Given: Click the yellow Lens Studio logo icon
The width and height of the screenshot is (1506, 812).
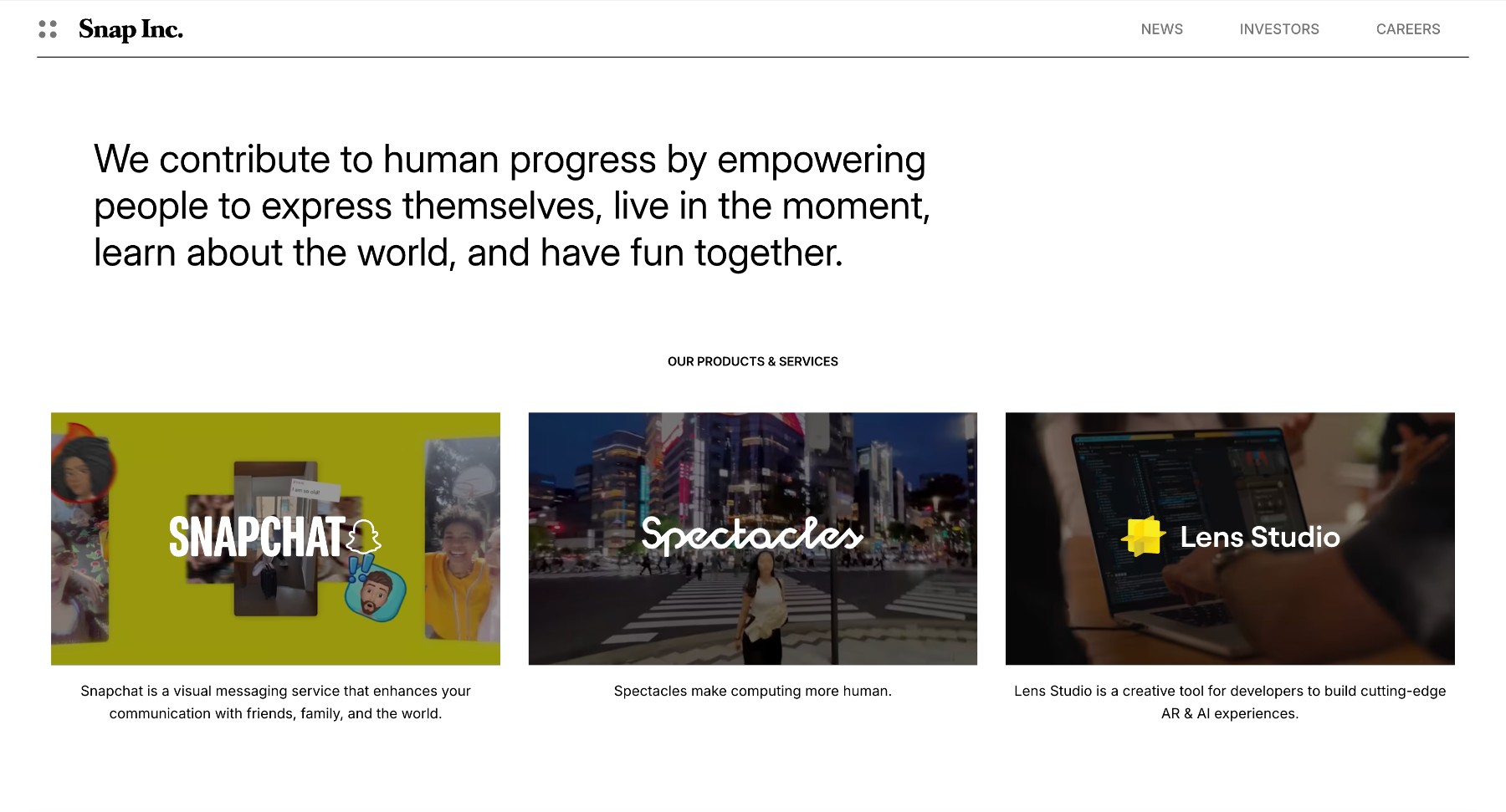Looking at the screenshot, I should [1143, 536].
